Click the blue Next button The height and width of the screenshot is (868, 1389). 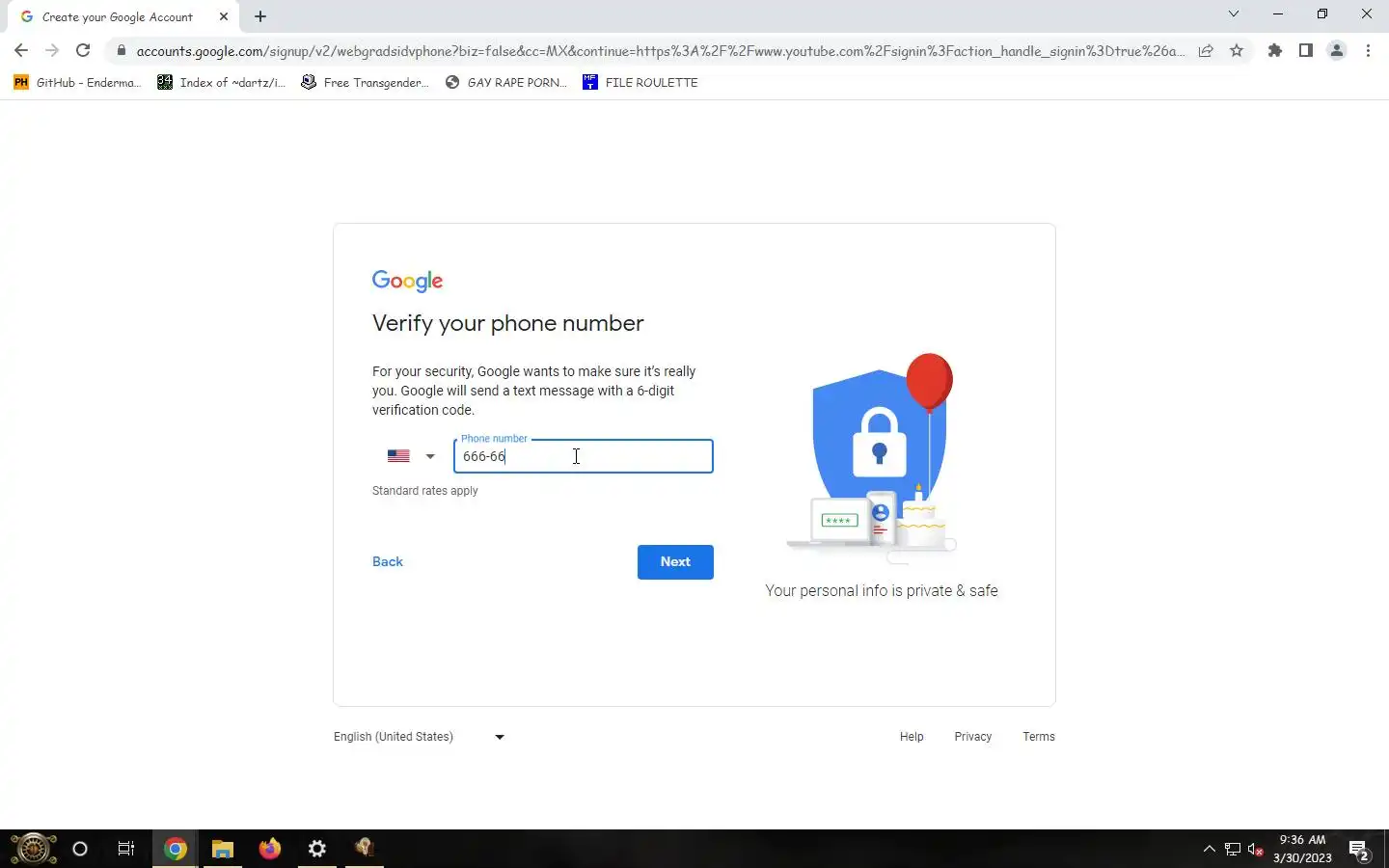point(675,562)
